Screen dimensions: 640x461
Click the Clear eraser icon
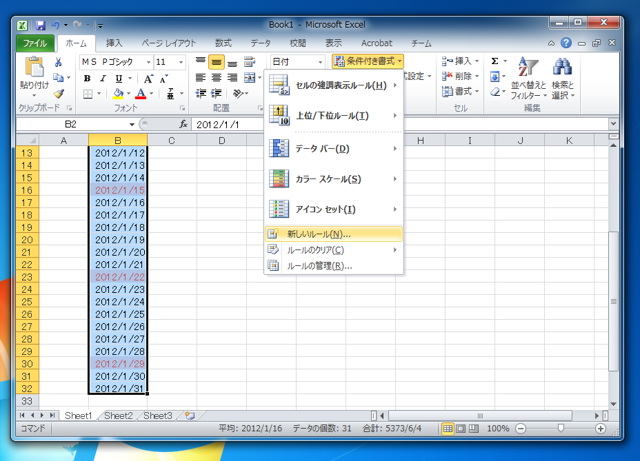[495, 92]
